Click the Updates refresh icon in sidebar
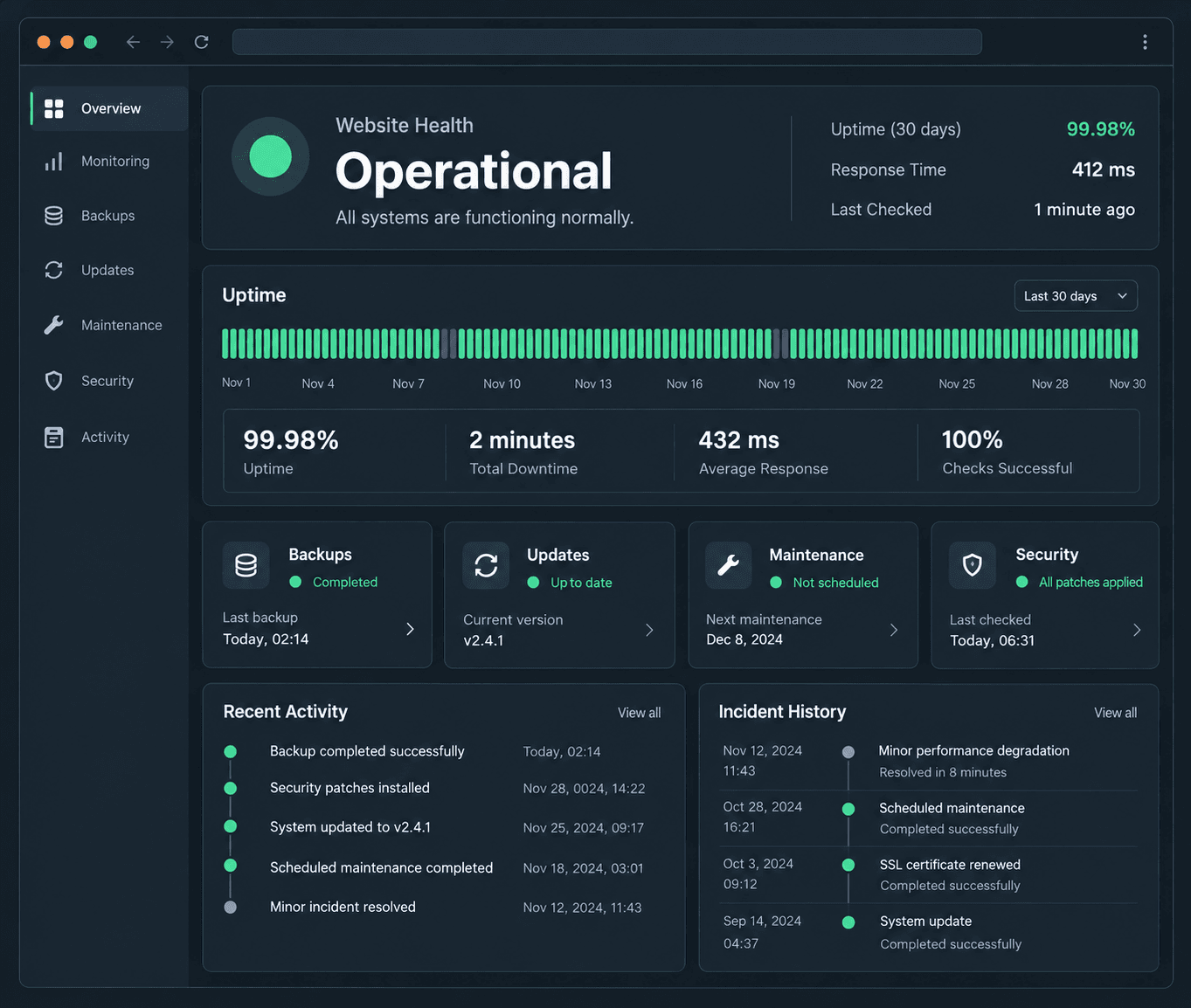1191x1008 pixels. [x=54, y=270]
